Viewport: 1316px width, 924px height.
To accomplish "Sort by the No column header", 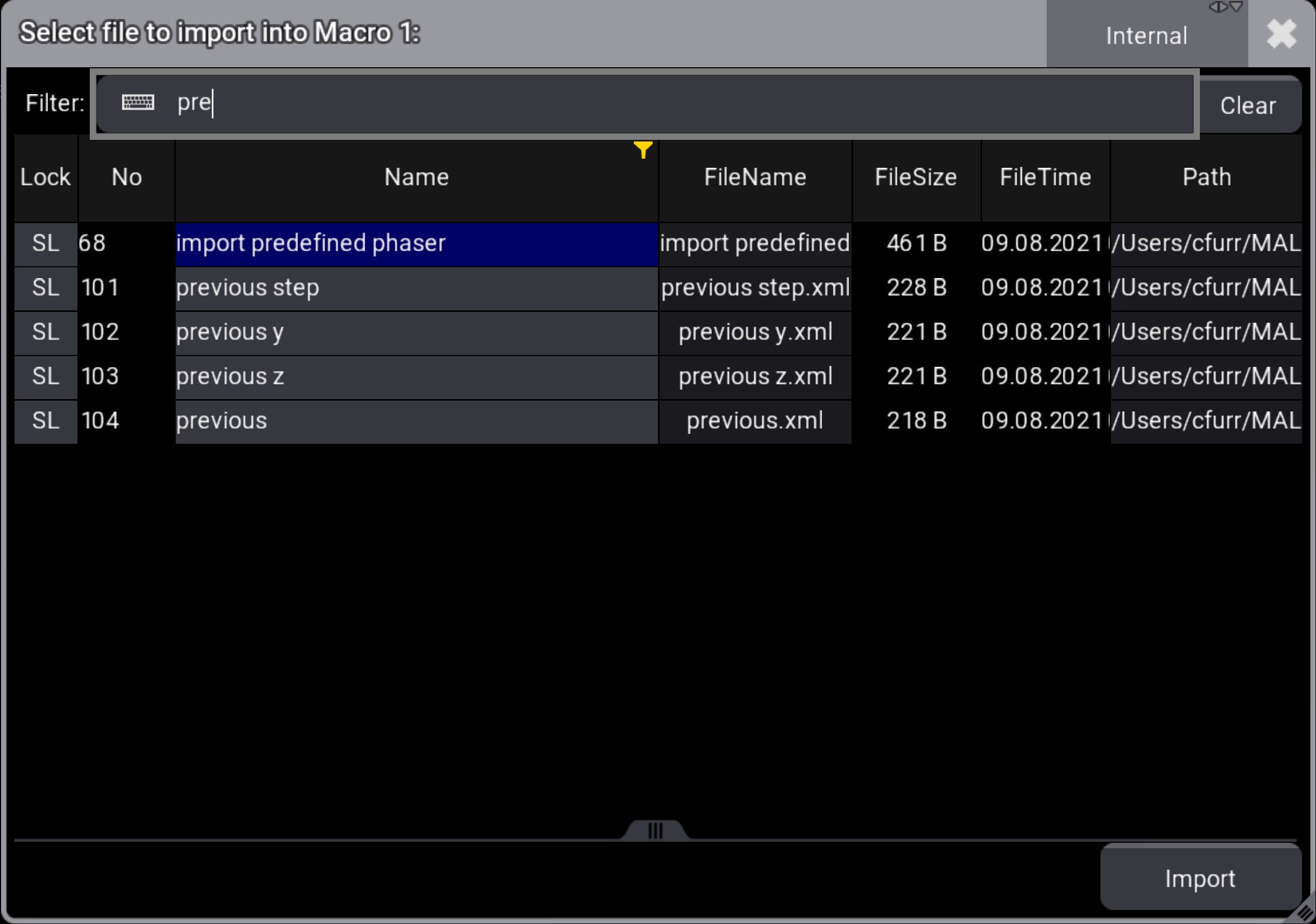I will pos(127,177).
